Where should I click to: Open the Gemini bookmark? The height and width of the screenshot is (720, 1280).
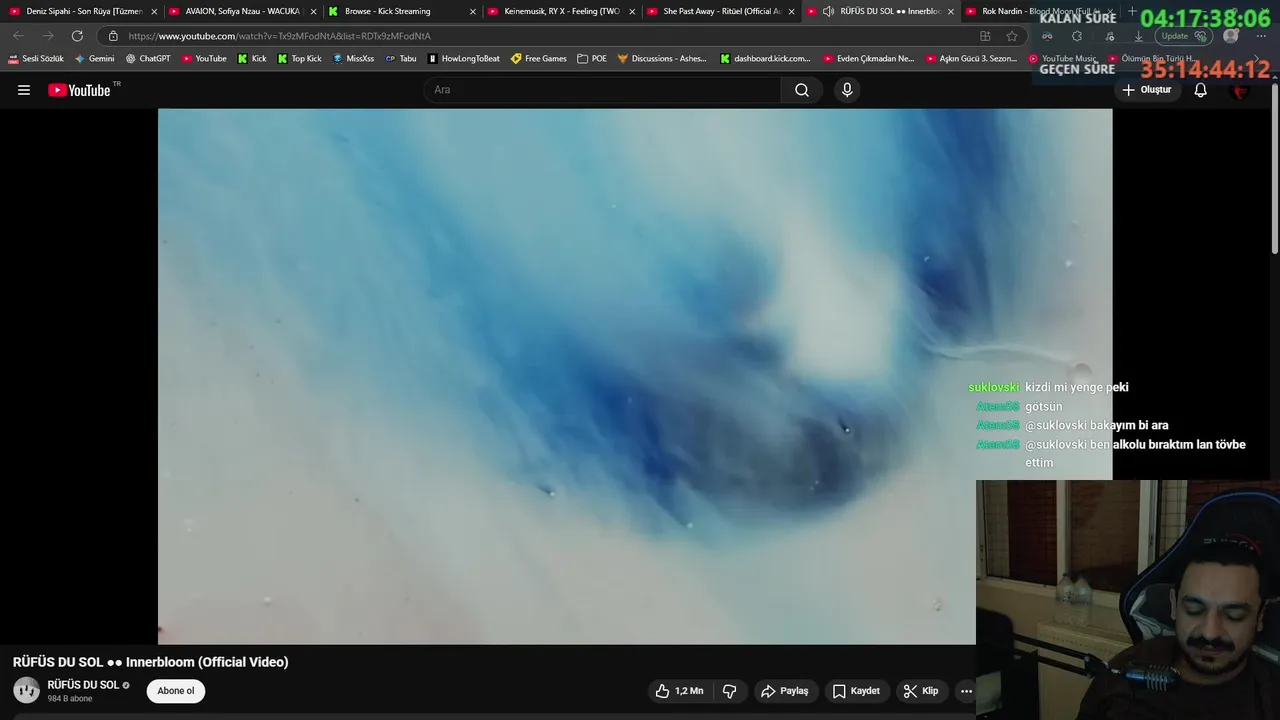coord(95,59)
